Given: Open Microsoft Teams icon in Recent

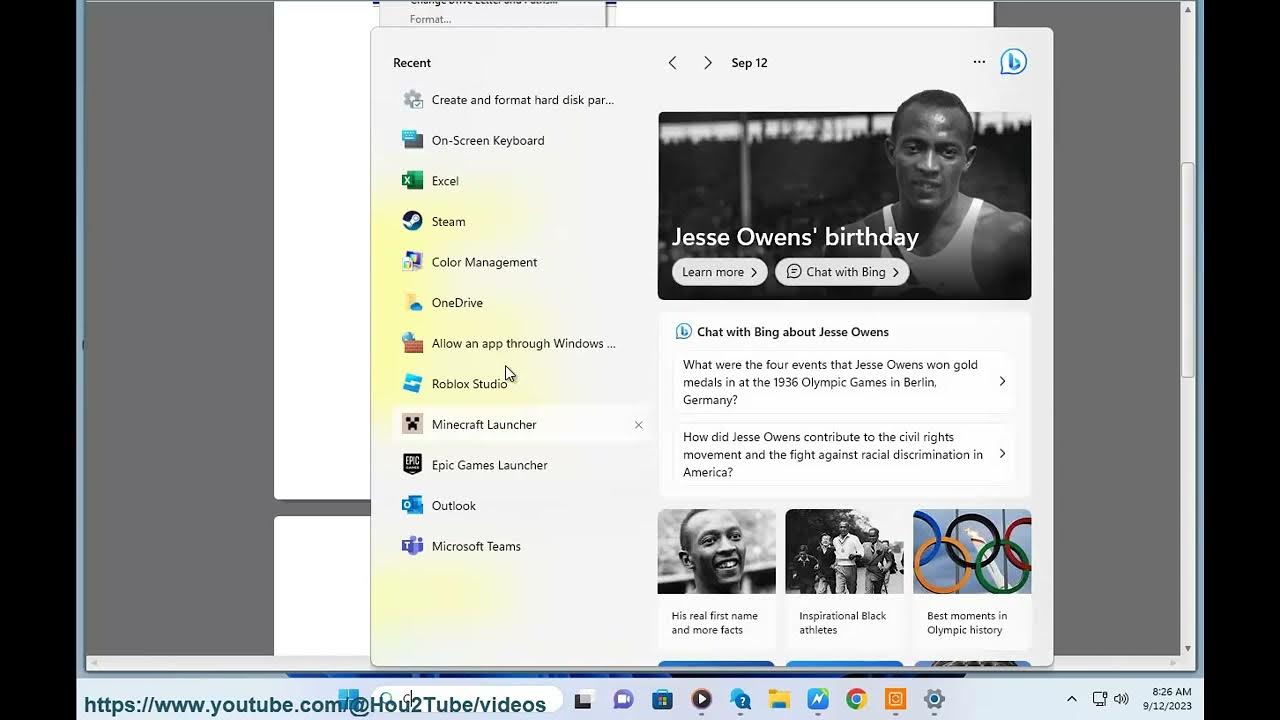Looking at the screenshot, I should [412, 546].
